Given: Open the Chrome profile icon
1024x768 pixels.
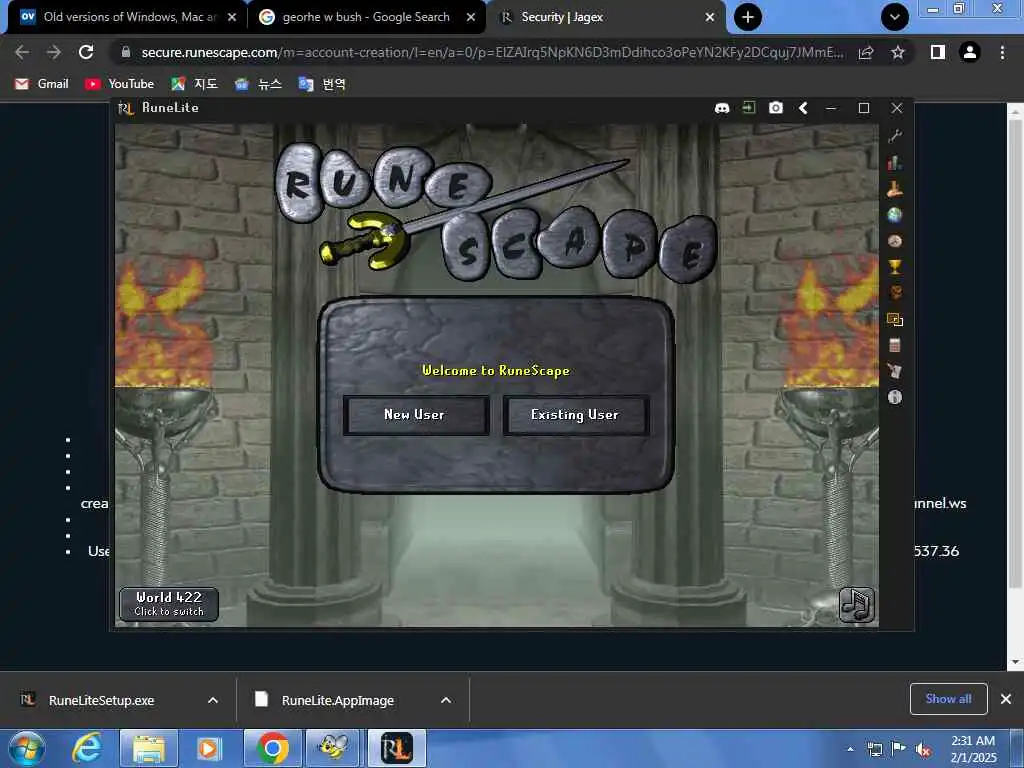Looking at the screenshot, I should pos(970,52).
